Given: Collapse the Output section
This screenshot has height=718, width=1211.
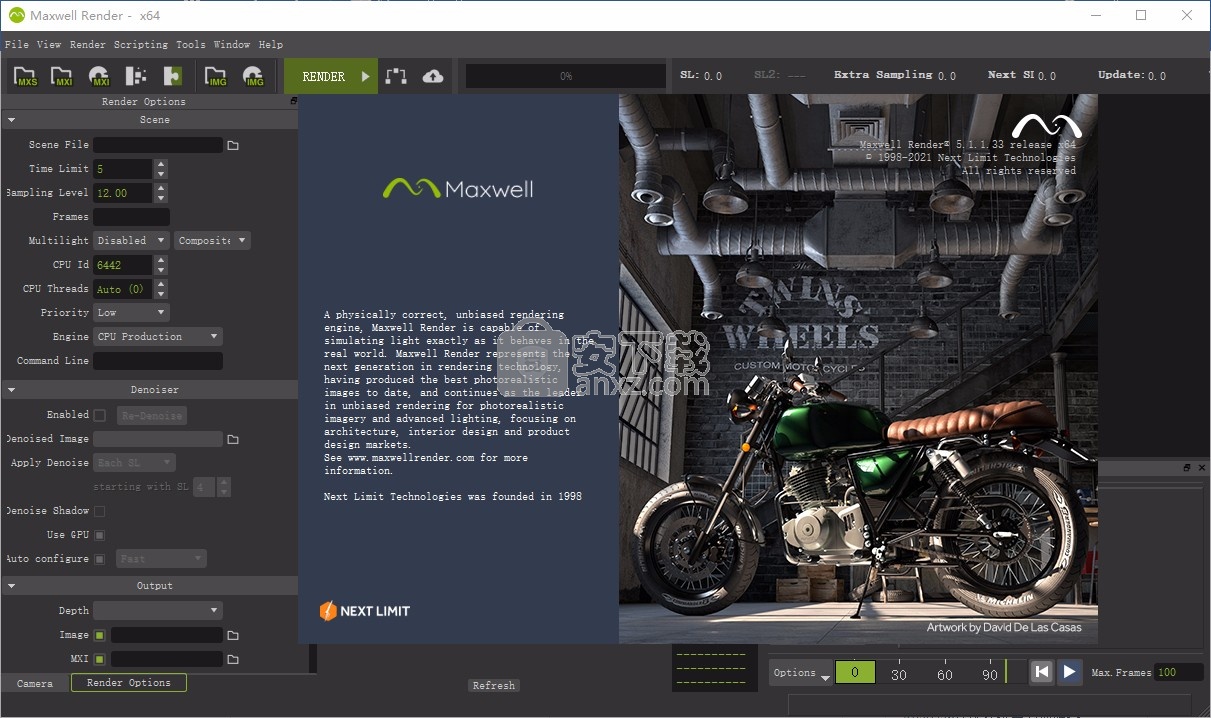Looking at the screenshot, I should click(11, 586).
